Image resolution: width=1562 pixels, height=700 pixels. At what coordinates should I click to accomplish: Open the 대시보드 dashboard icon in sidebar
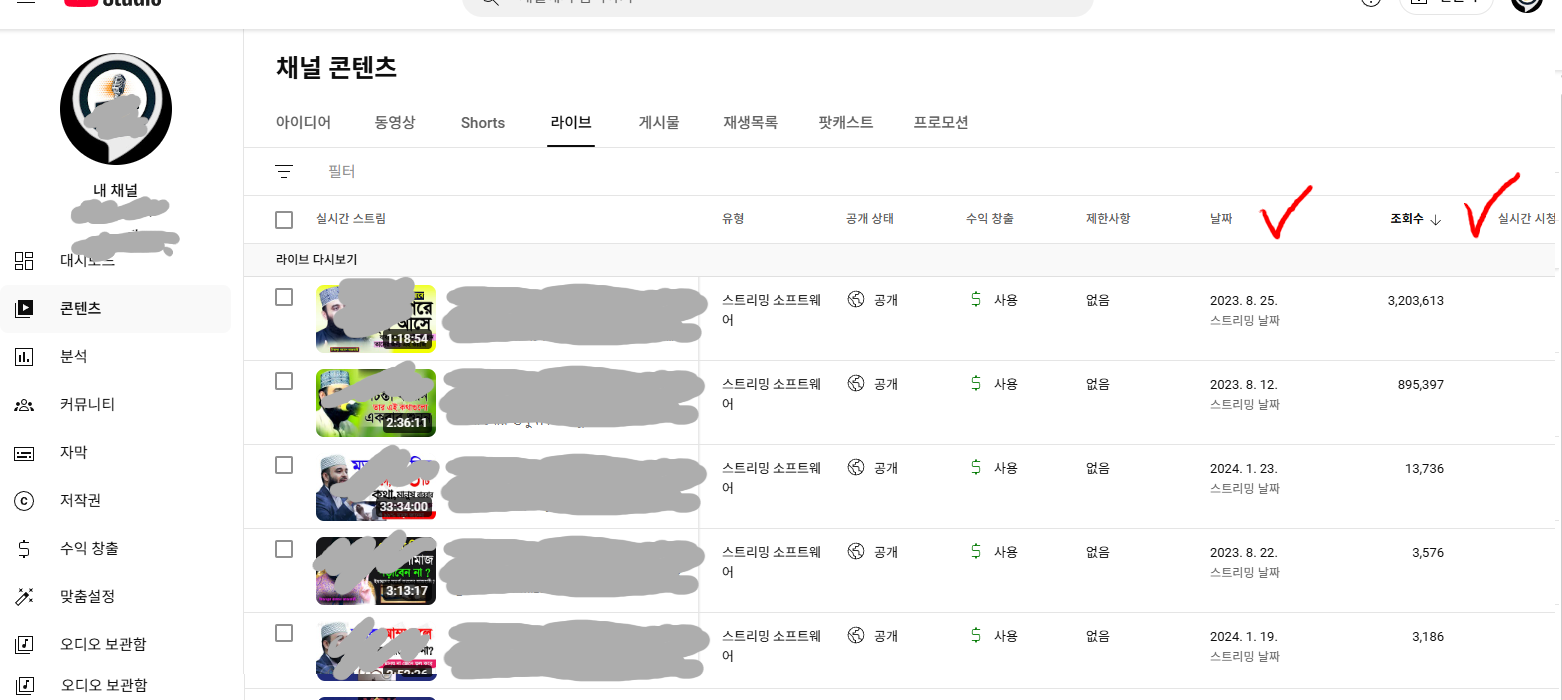[24, 261]
